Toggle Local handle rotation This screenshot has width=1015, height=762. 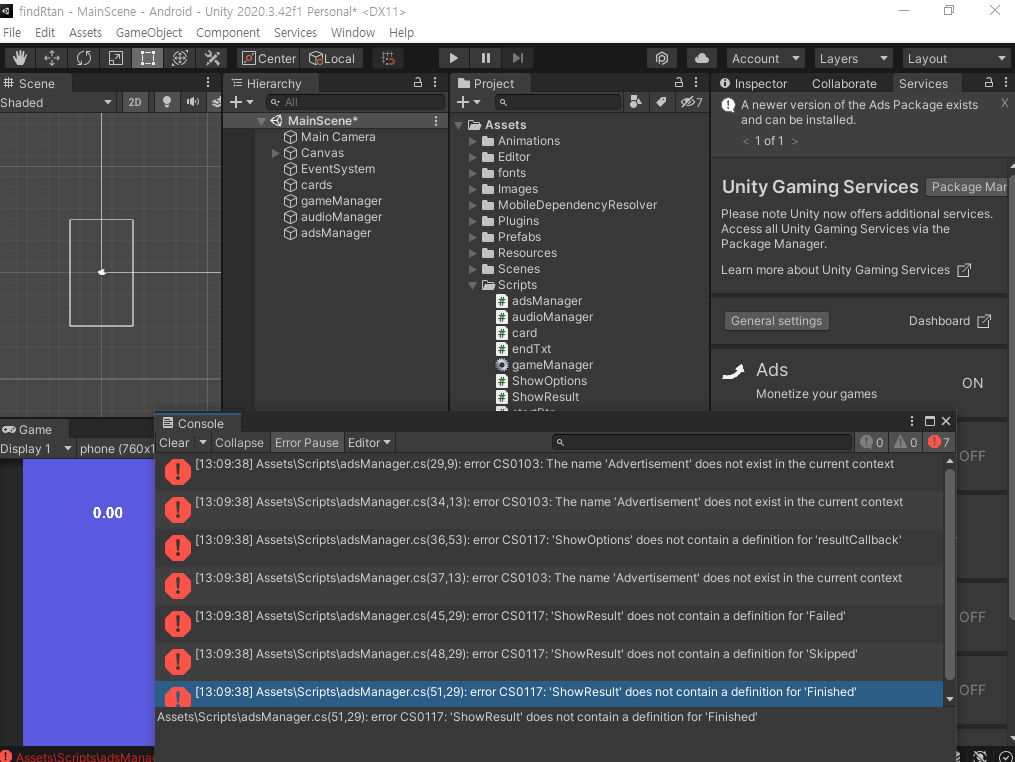pos(331,58)
